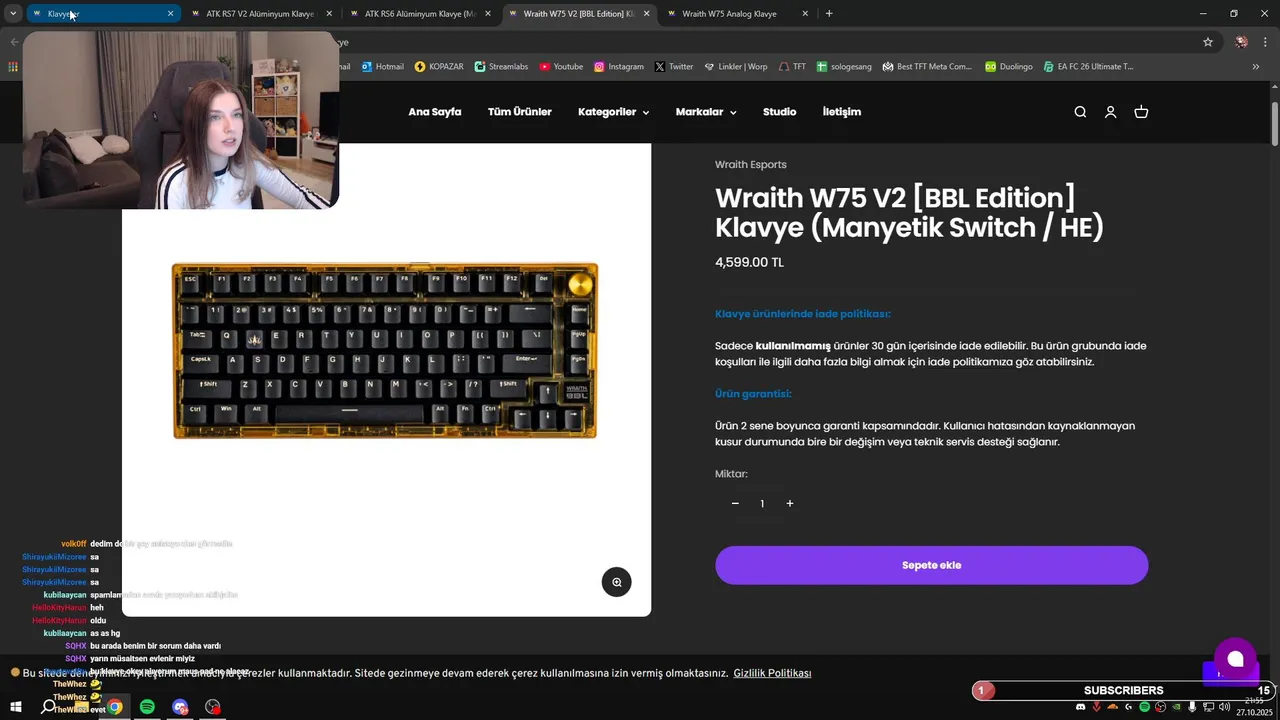Open Chrome from the Windows taskbar
This screenshot has height=720, width=1280.
tap(115, 707)
